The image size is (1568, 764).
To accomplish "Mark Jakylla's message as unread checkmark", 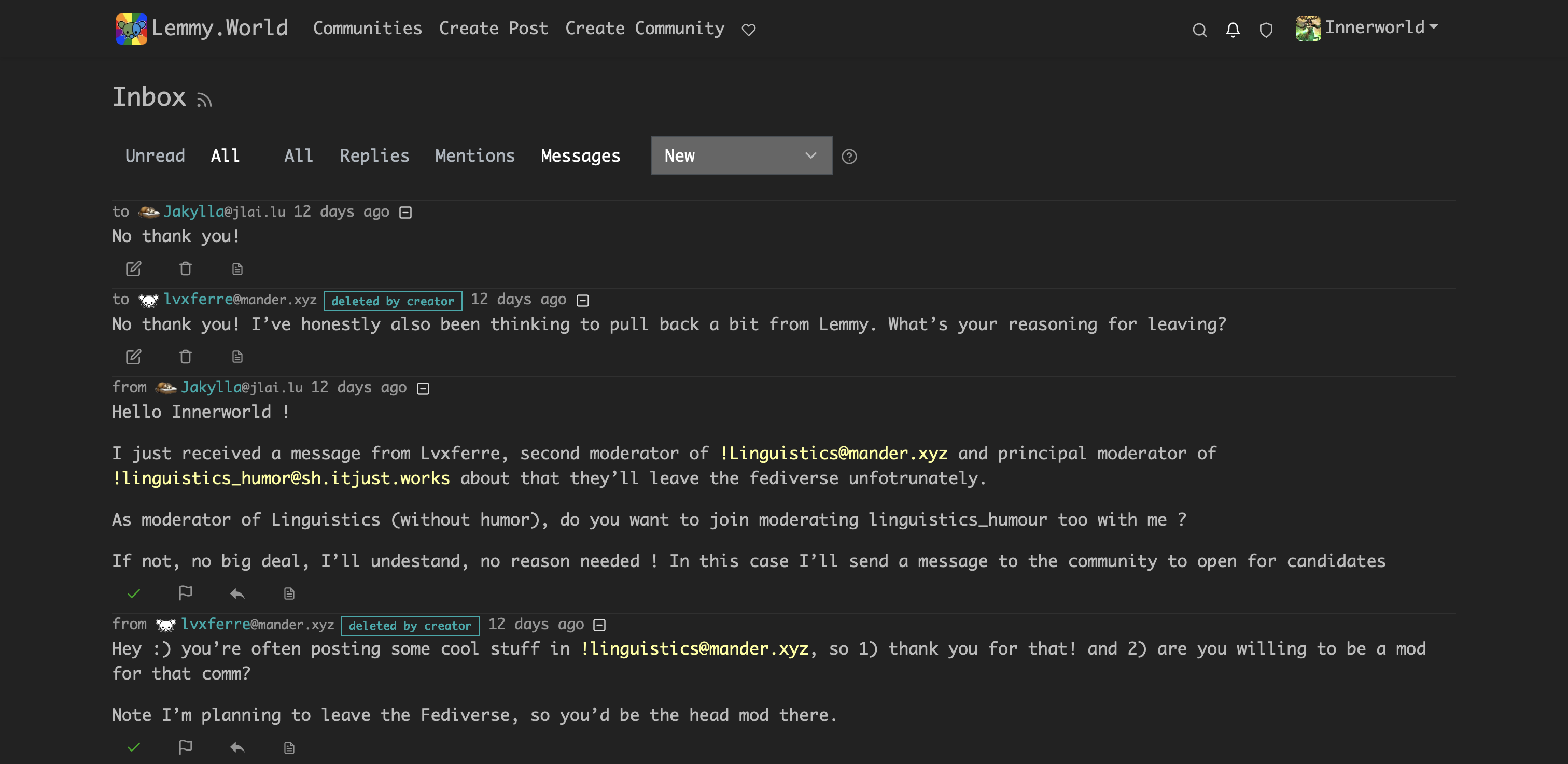I will coord(133,593).
